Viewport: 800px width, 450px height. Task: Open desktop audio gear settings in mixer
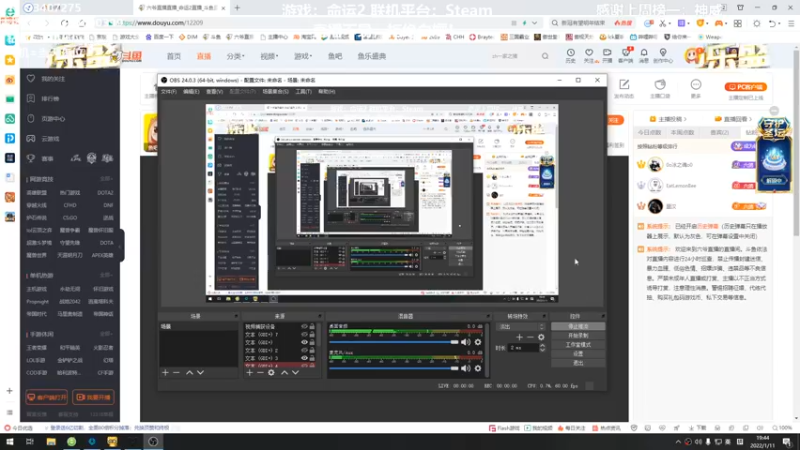point(478,342)
